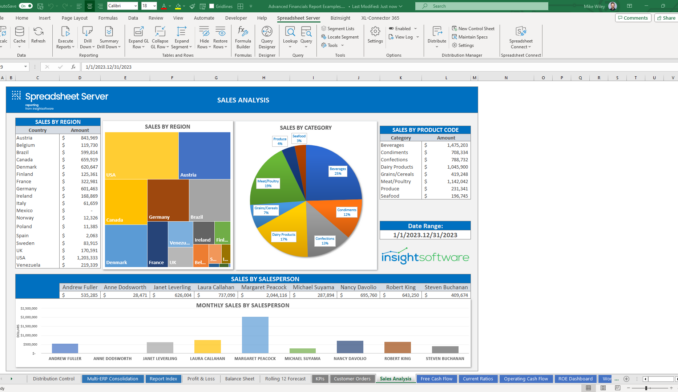
Task: Adjust the zoom slider in the status bar
Action: [x=646, y=388]
